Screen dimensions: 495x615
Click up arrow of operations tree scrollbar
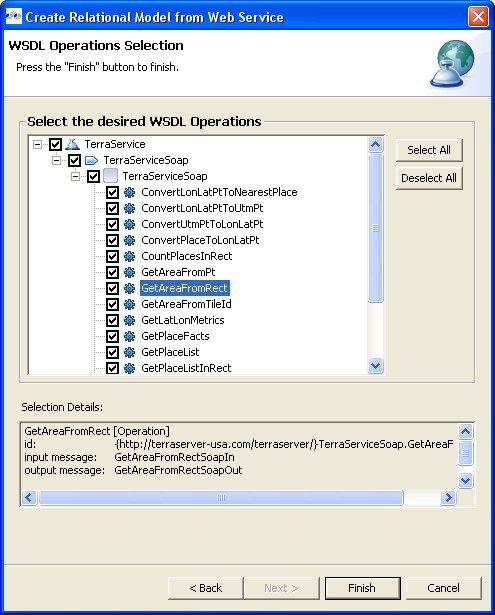pyautogui.click(x=375, y=145)
